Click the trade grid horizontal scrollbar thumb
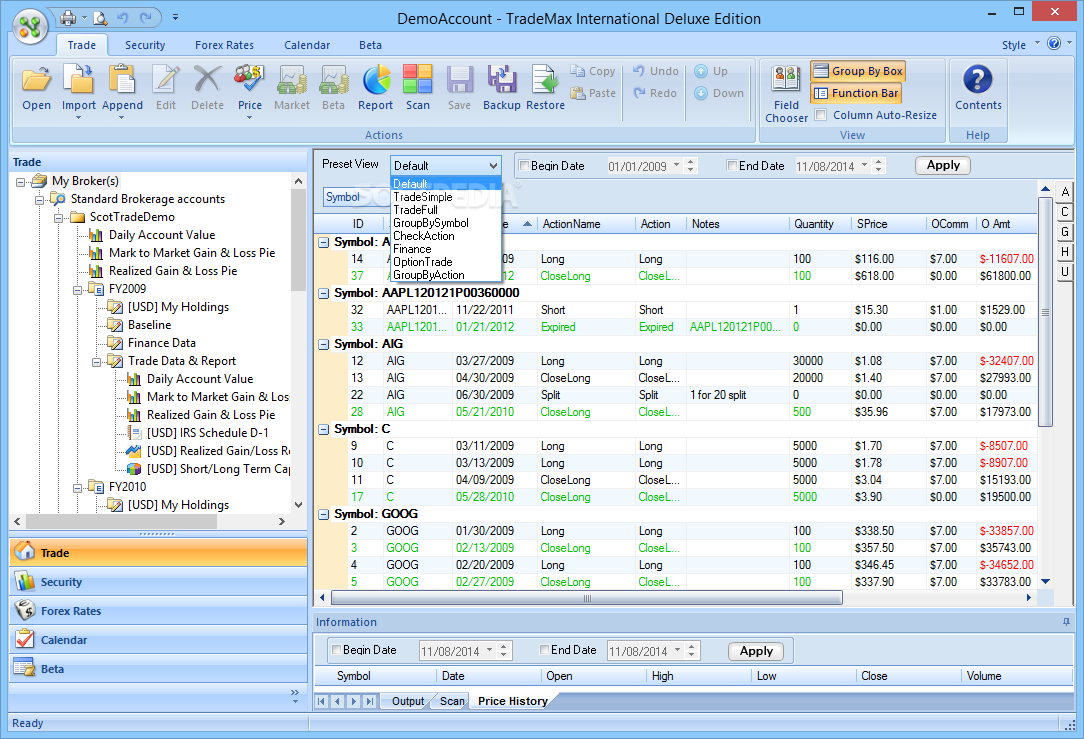Screen dimensions: 1084x739 click(587, 598)
